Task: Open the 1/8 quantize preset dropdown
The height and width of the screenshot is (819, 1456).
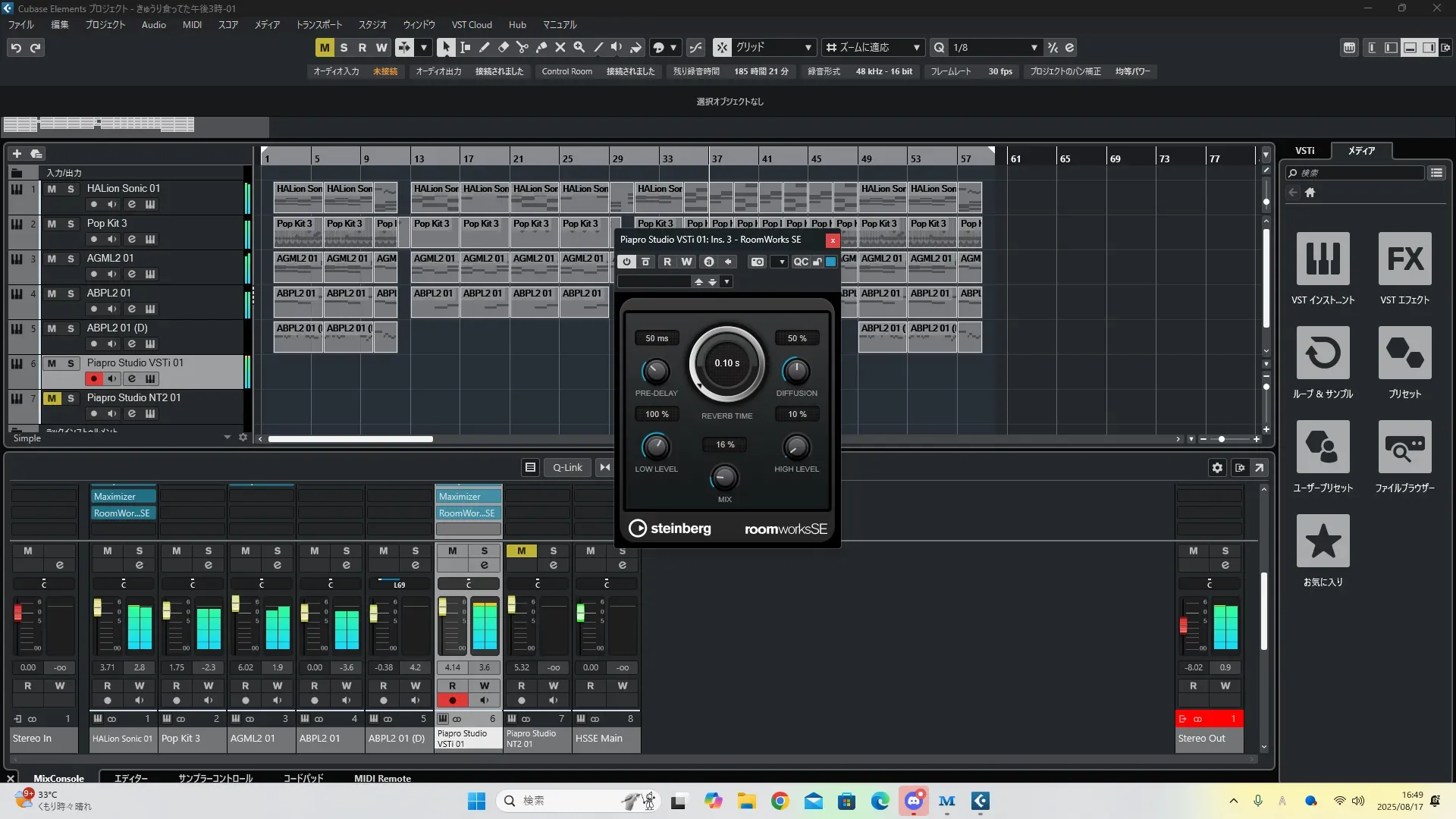Action: (1034, 47)
